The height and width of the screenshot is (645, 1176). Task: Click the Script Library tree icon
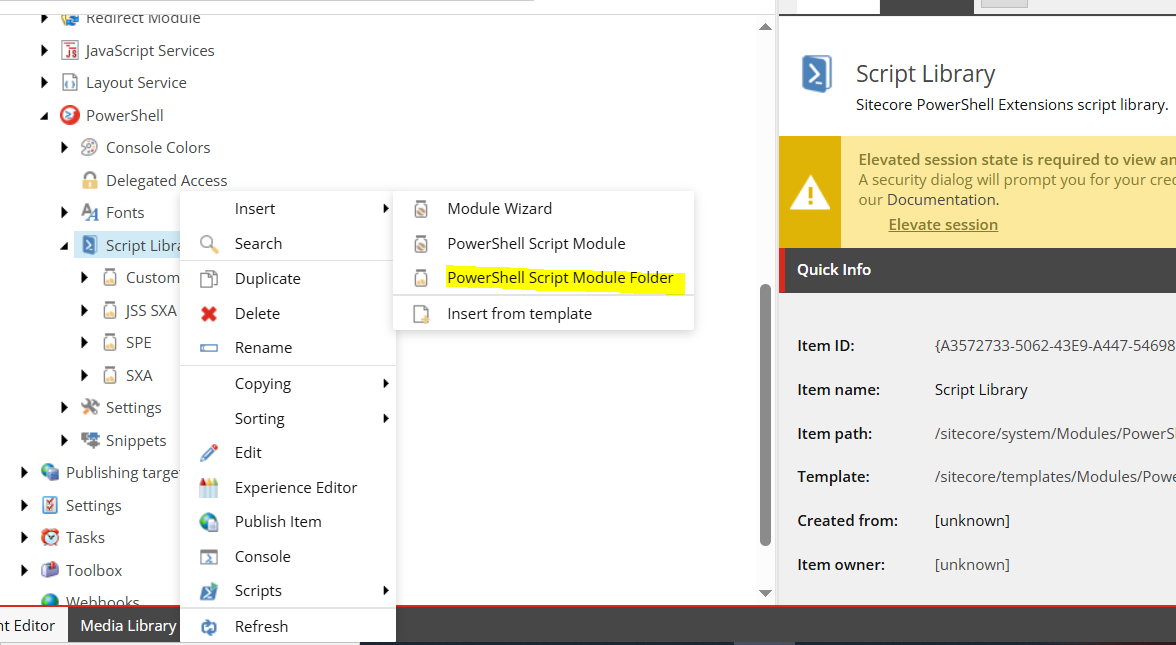coord(89,245)
